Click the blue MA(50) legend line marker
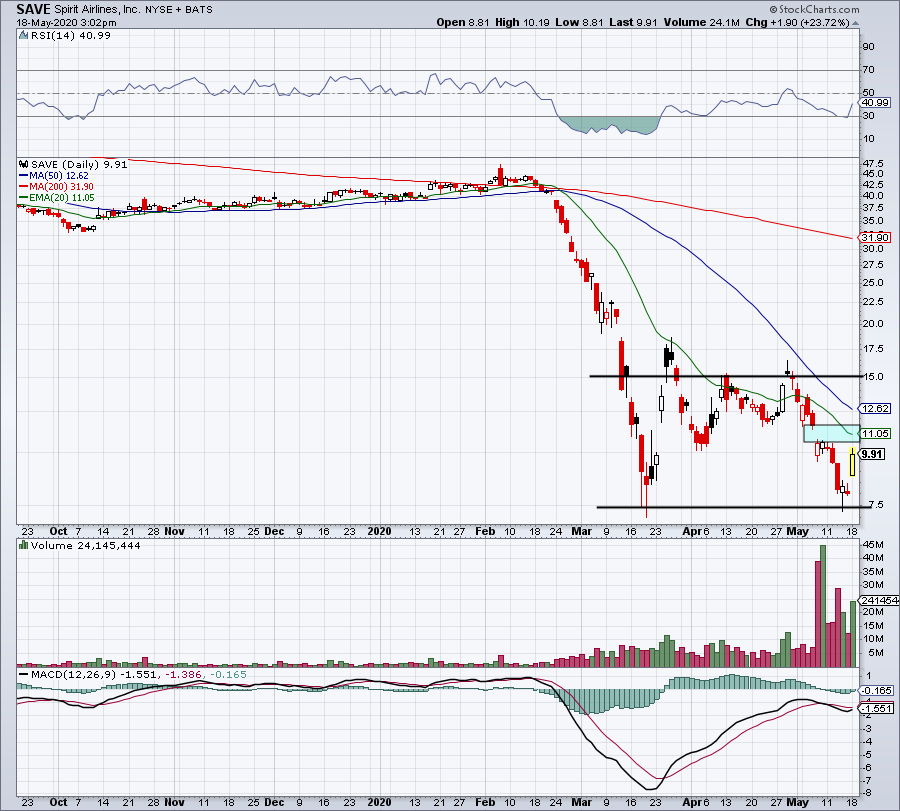900x811 pixels. [x=24, y=175]
